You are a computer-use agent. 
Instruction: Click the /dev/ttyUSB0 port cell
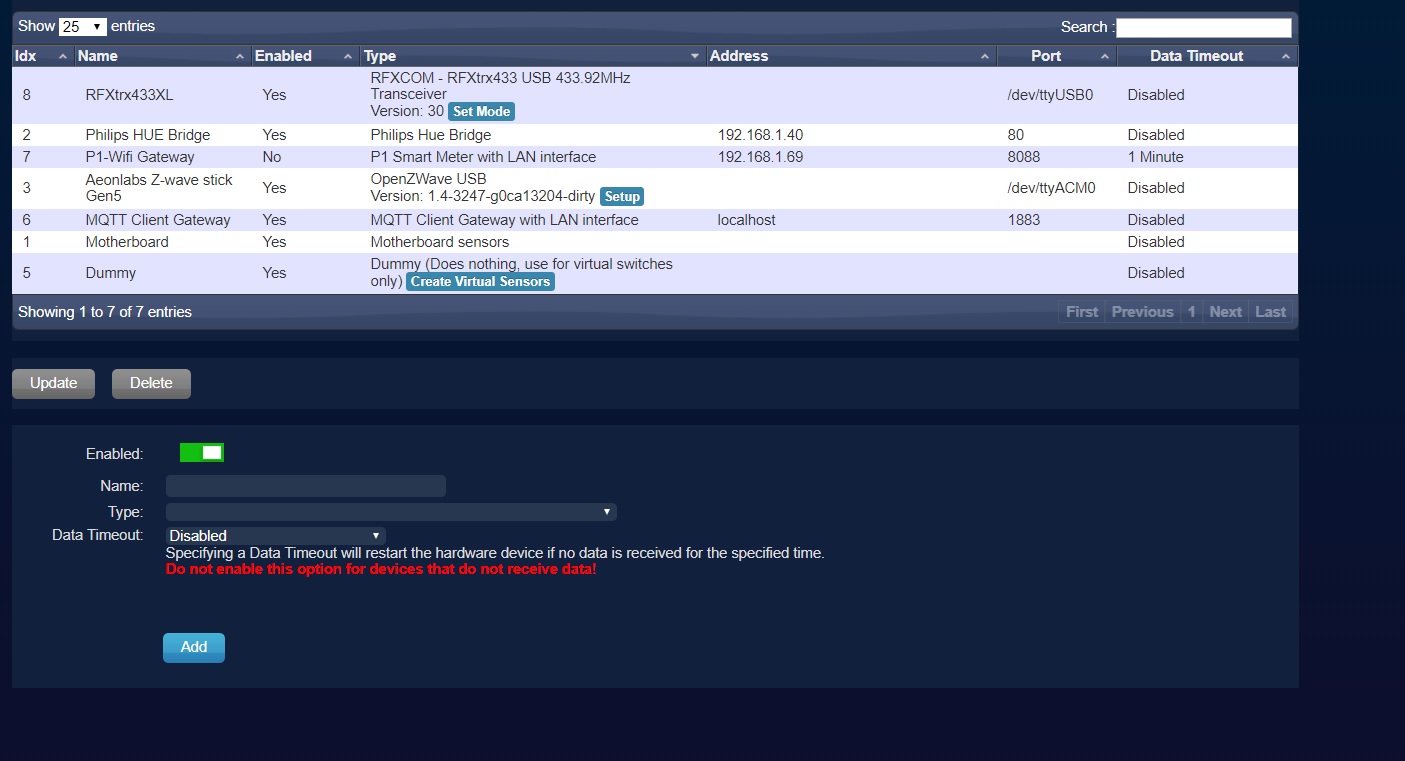[x=1051, y=95]
